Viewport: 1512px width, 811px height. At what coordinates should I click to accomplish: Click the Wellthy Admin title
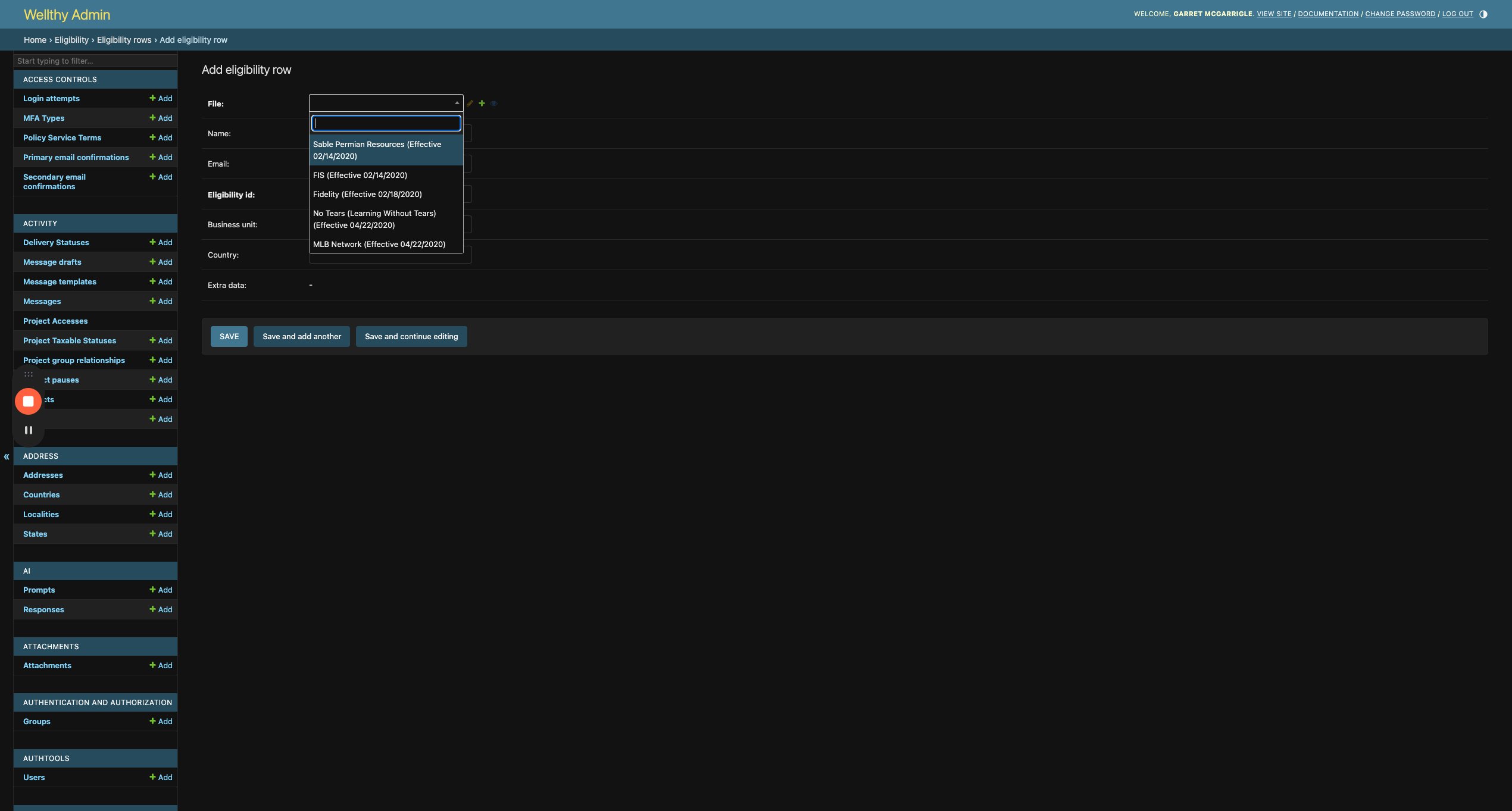coord(67,14)
